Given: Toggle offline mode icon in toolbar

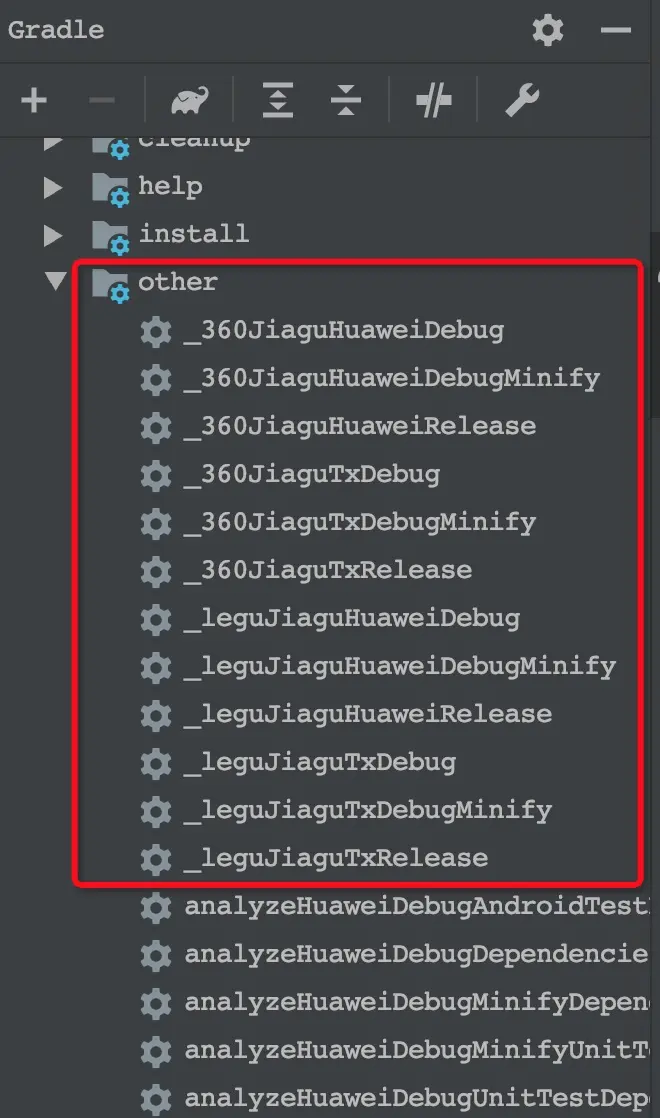Looking at the screenshot, I should point(433,100).
